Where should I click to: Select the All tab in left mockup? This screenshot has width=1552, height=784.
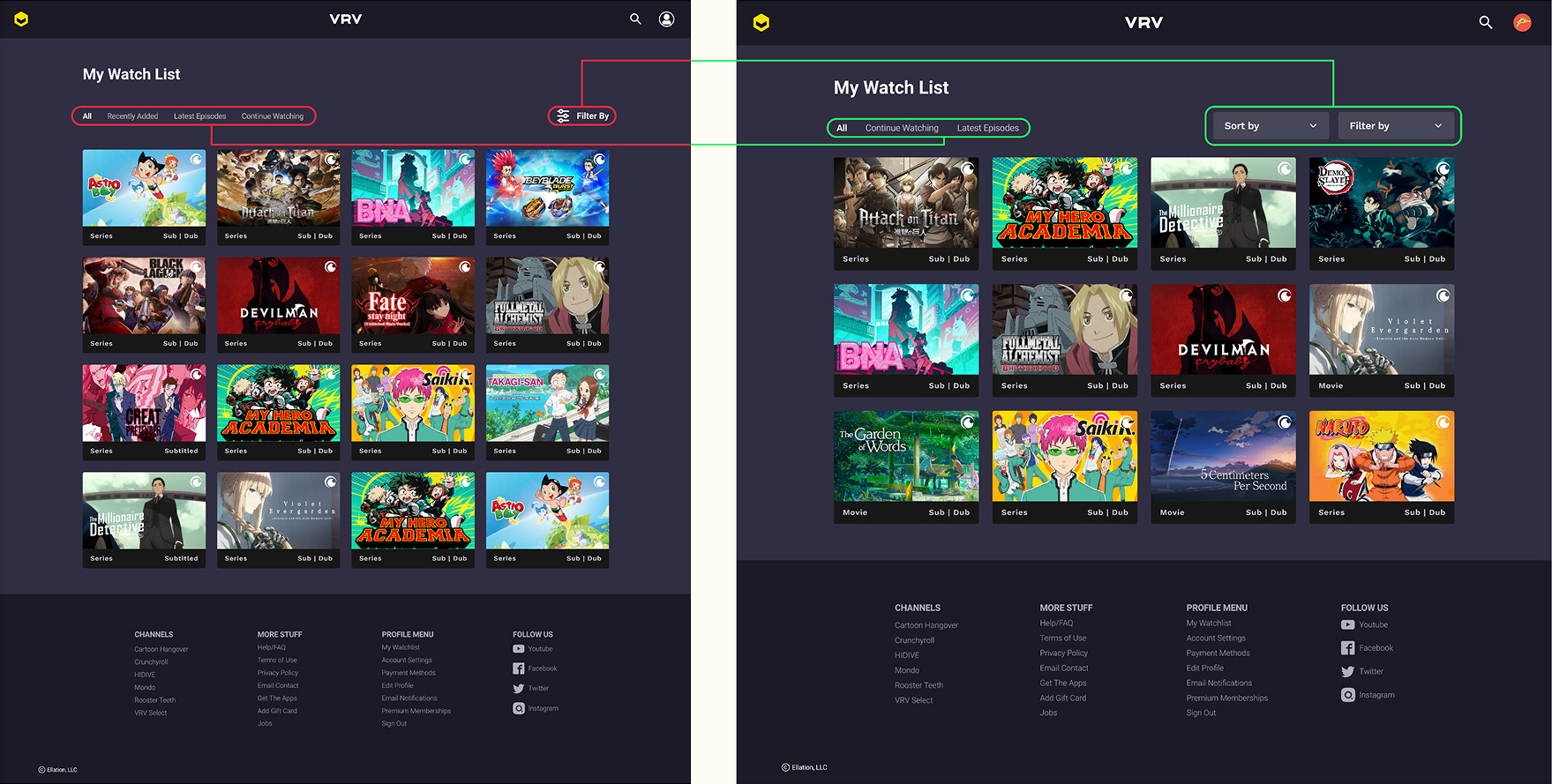click(87, 116)
